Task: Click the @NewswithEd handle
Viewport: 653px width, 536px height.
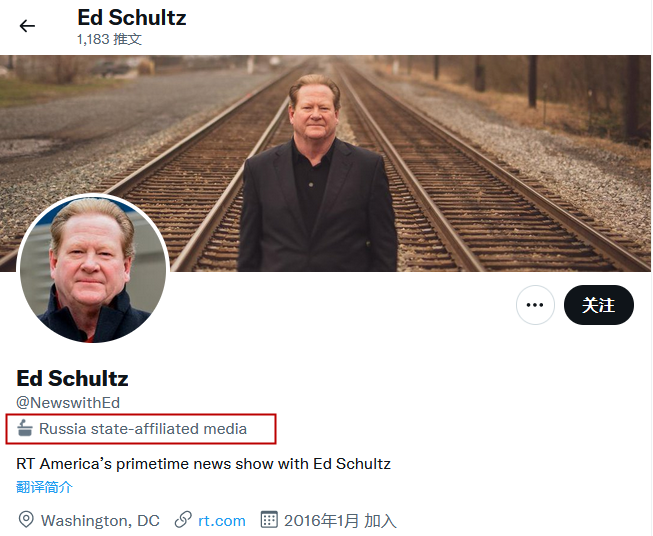Action: [68, 402]
